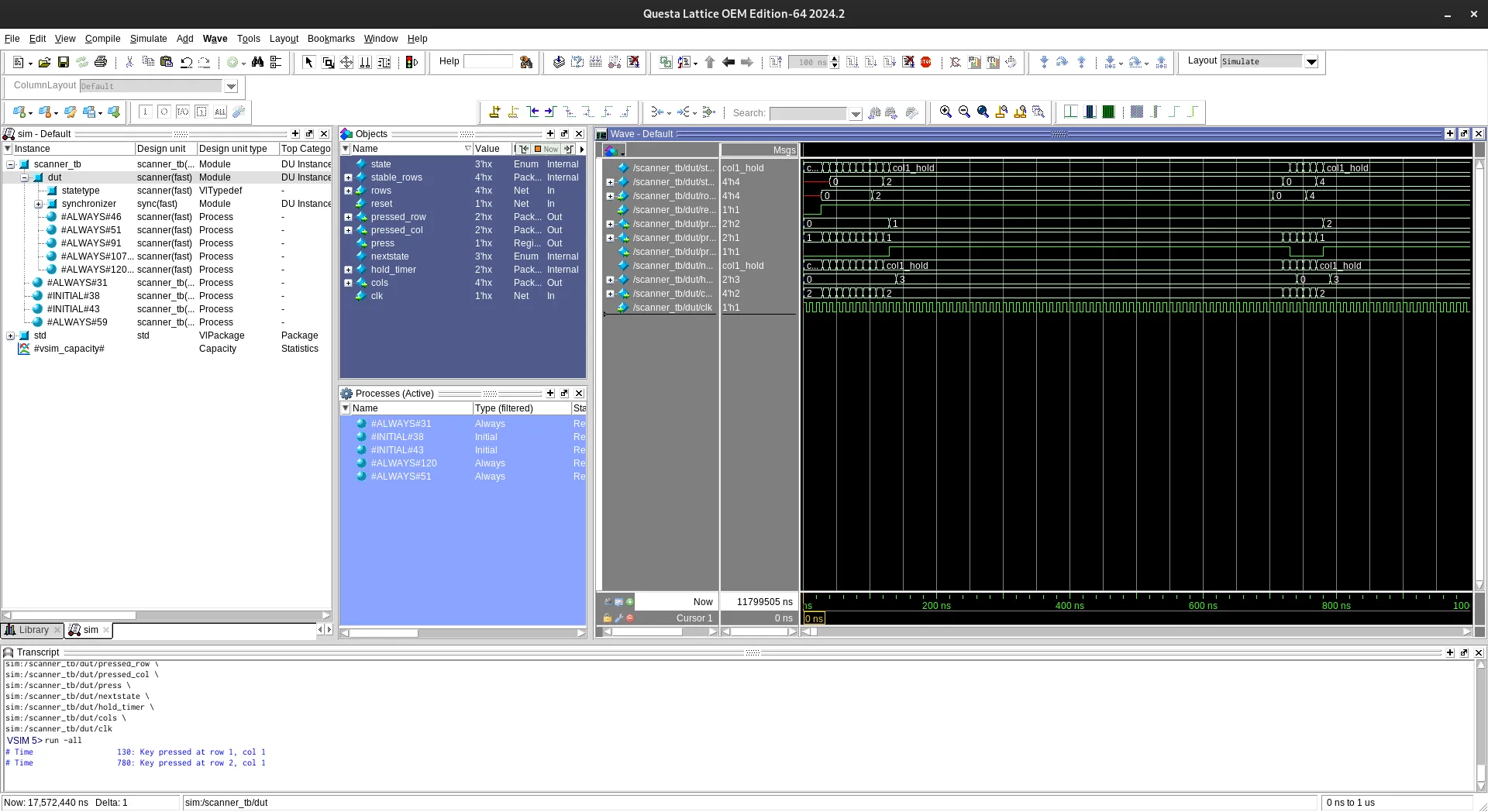1488x812 pixels.
Task: Zoom in on the waveform with the magnifier icon
Action: 945,112
